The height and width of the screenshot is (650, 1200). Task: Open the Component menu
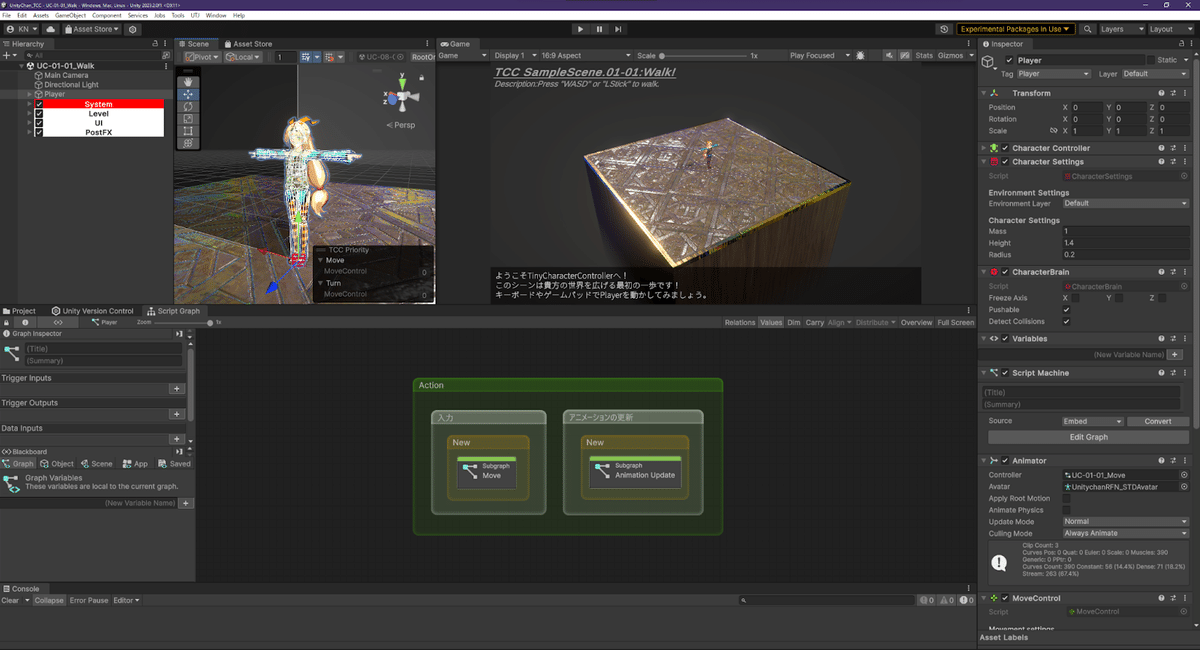click(x=107, y=16)
